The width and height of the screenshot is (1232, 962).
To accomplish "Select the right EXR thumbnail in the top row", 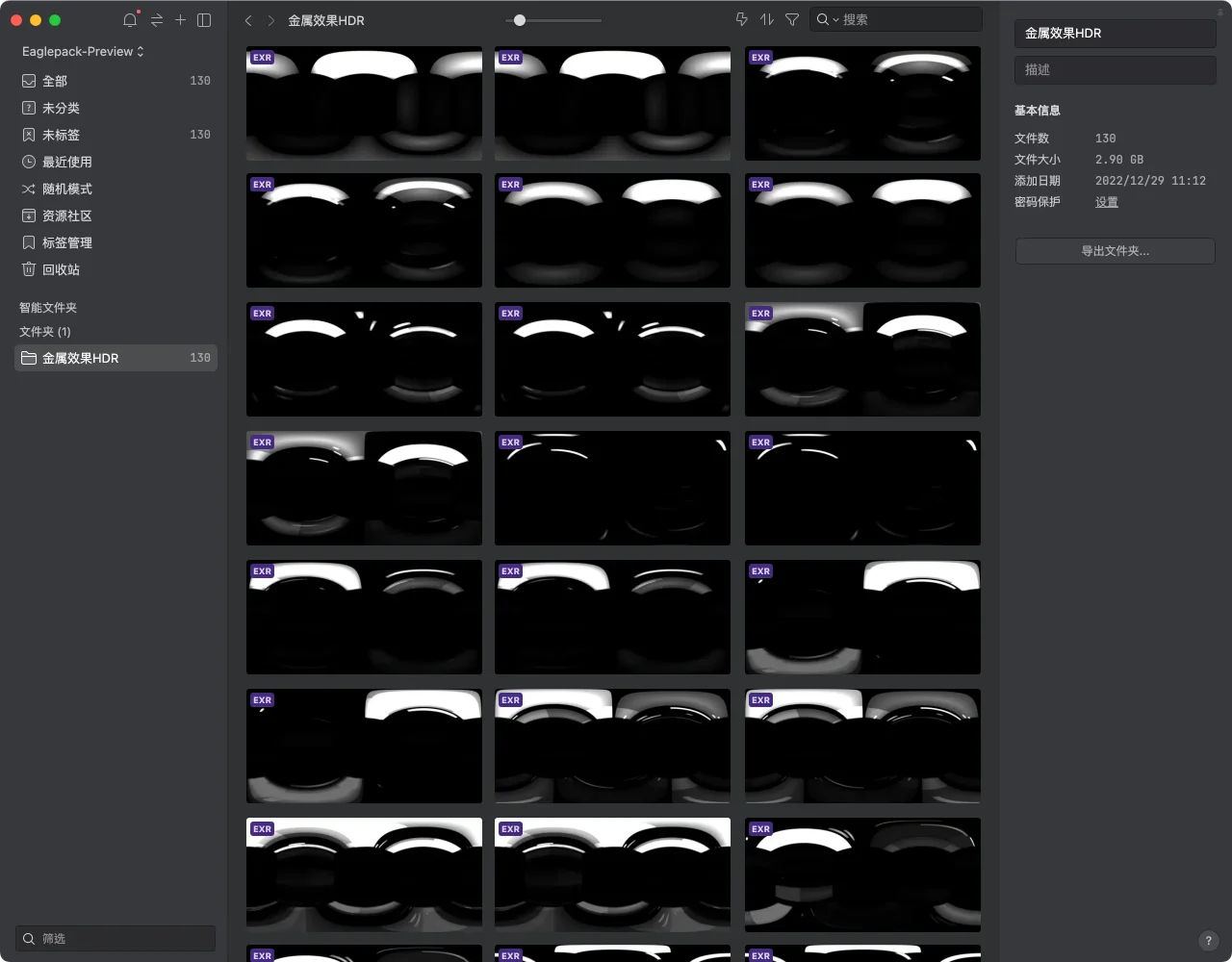I will [x=862, y=103].
